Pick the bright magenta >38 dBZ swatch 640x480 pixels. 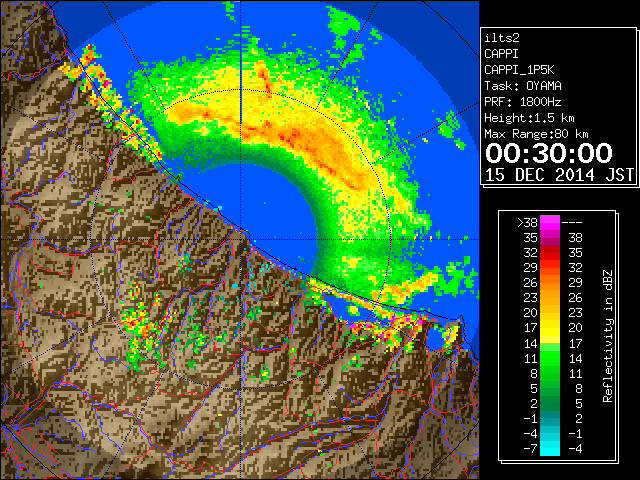point(550,223)
